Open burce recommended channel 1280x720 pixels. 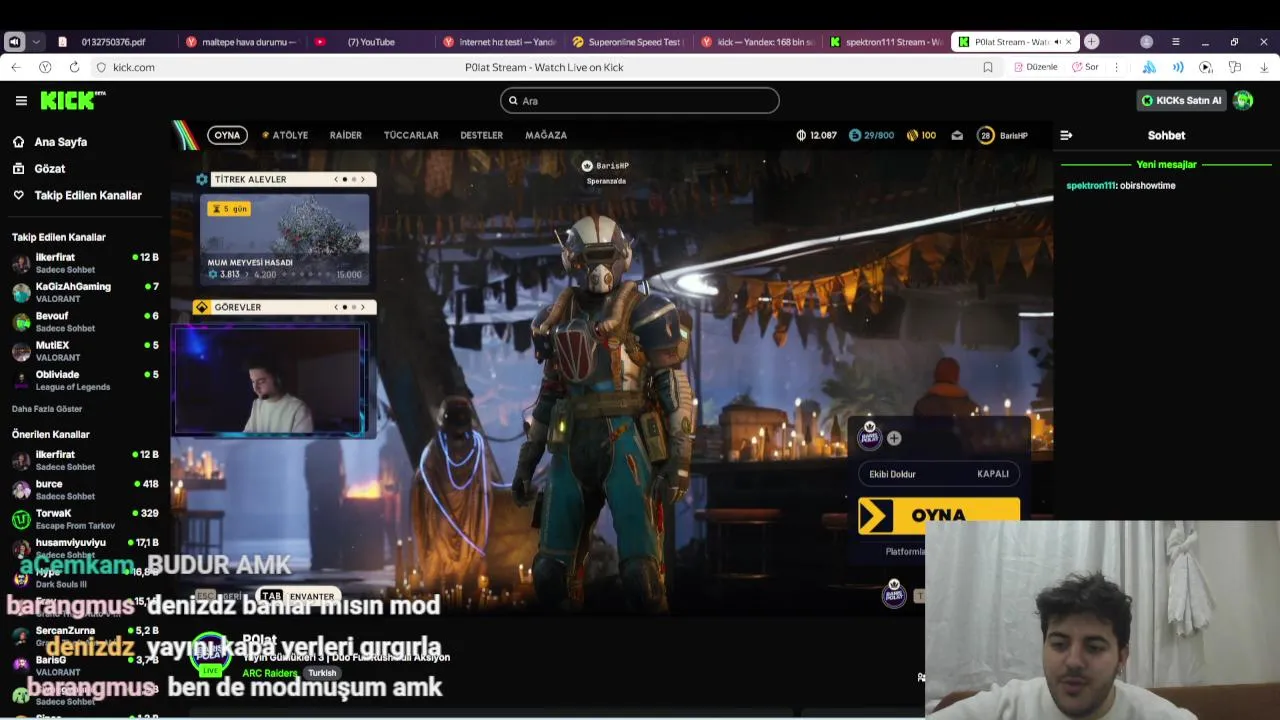click(85, 489)
